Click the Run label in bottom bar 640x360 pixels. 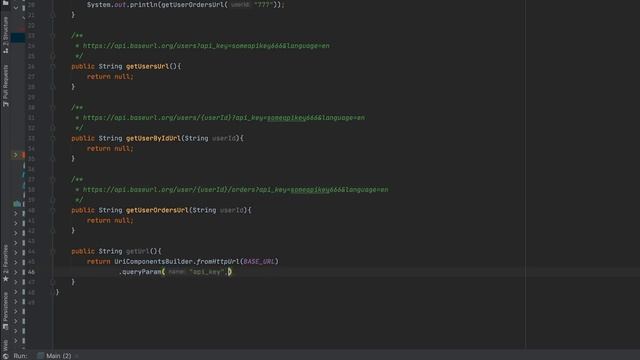click(x=20, y=356)
